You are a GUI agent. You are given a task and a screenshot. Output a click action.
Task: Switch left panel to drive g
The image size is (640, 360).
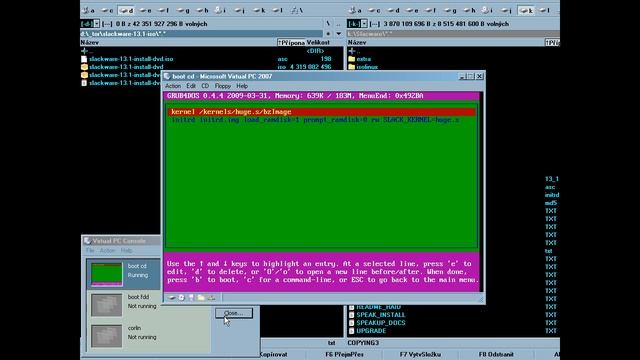pos(182,10)
